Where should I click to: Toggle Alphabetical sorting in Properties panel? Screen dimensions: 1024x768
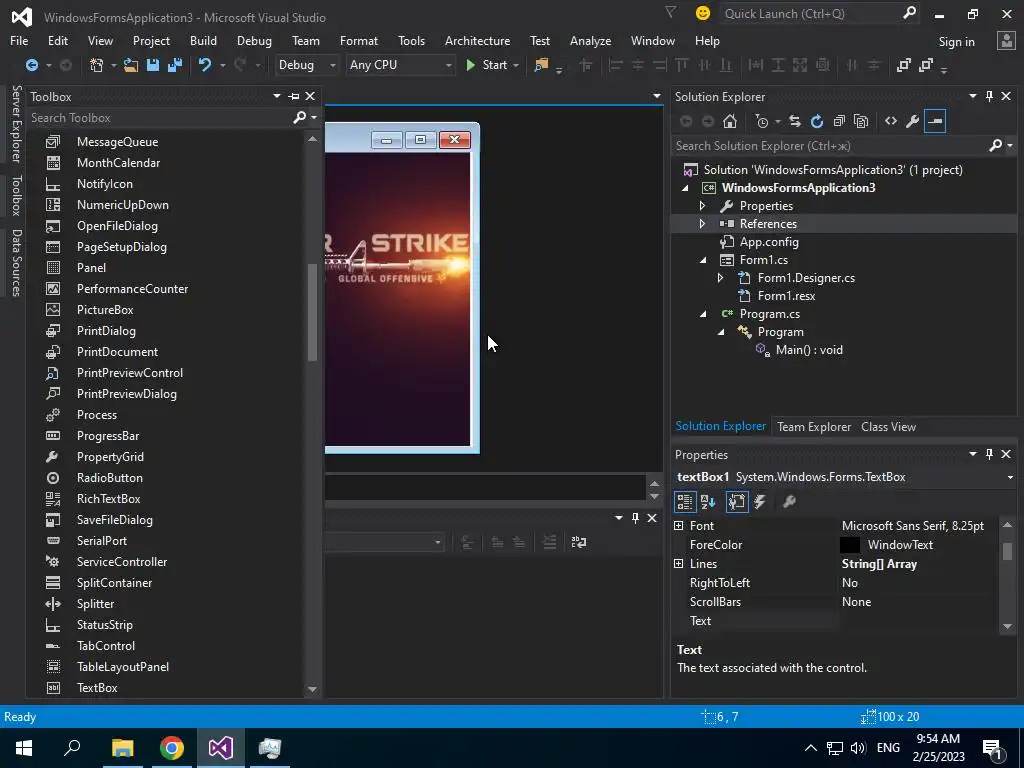[708, 502]
